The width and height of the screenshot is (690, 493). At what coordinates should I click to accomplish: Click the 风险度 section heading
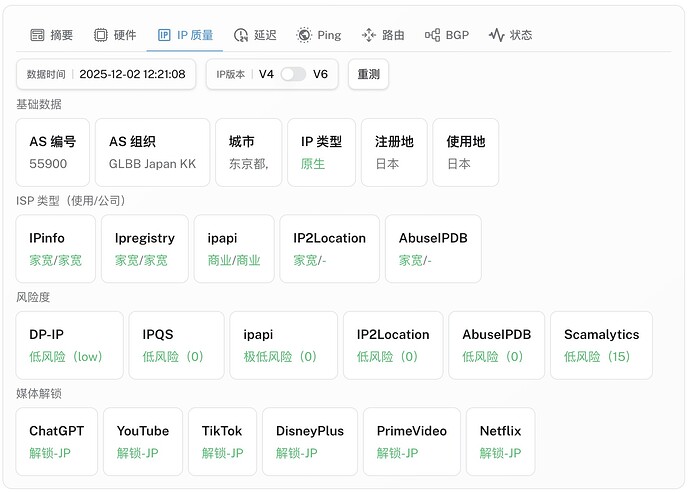tap(33, 297)
